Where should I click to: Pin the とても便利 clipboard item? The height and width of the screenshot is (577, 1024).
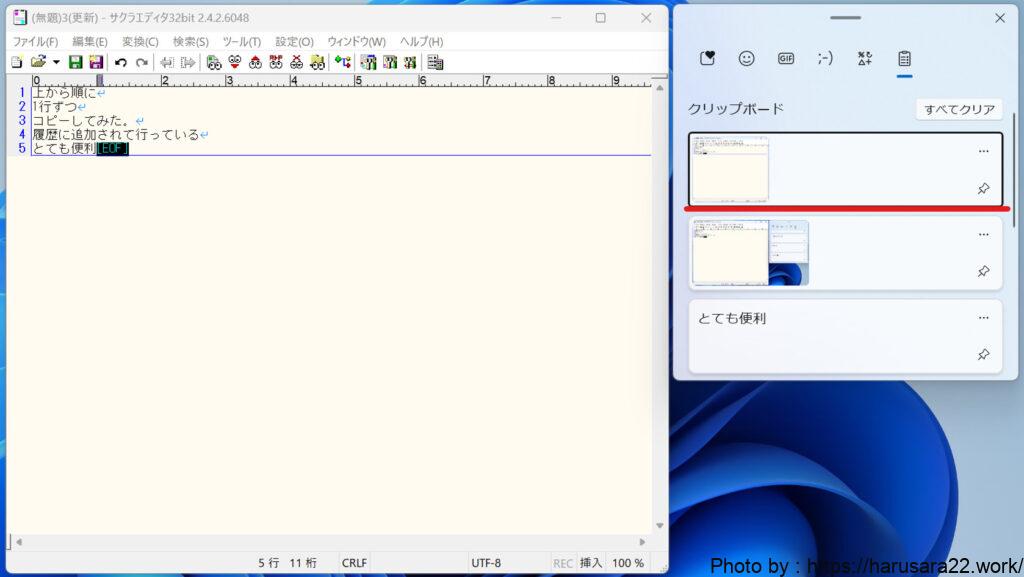(x=983, y=355)
